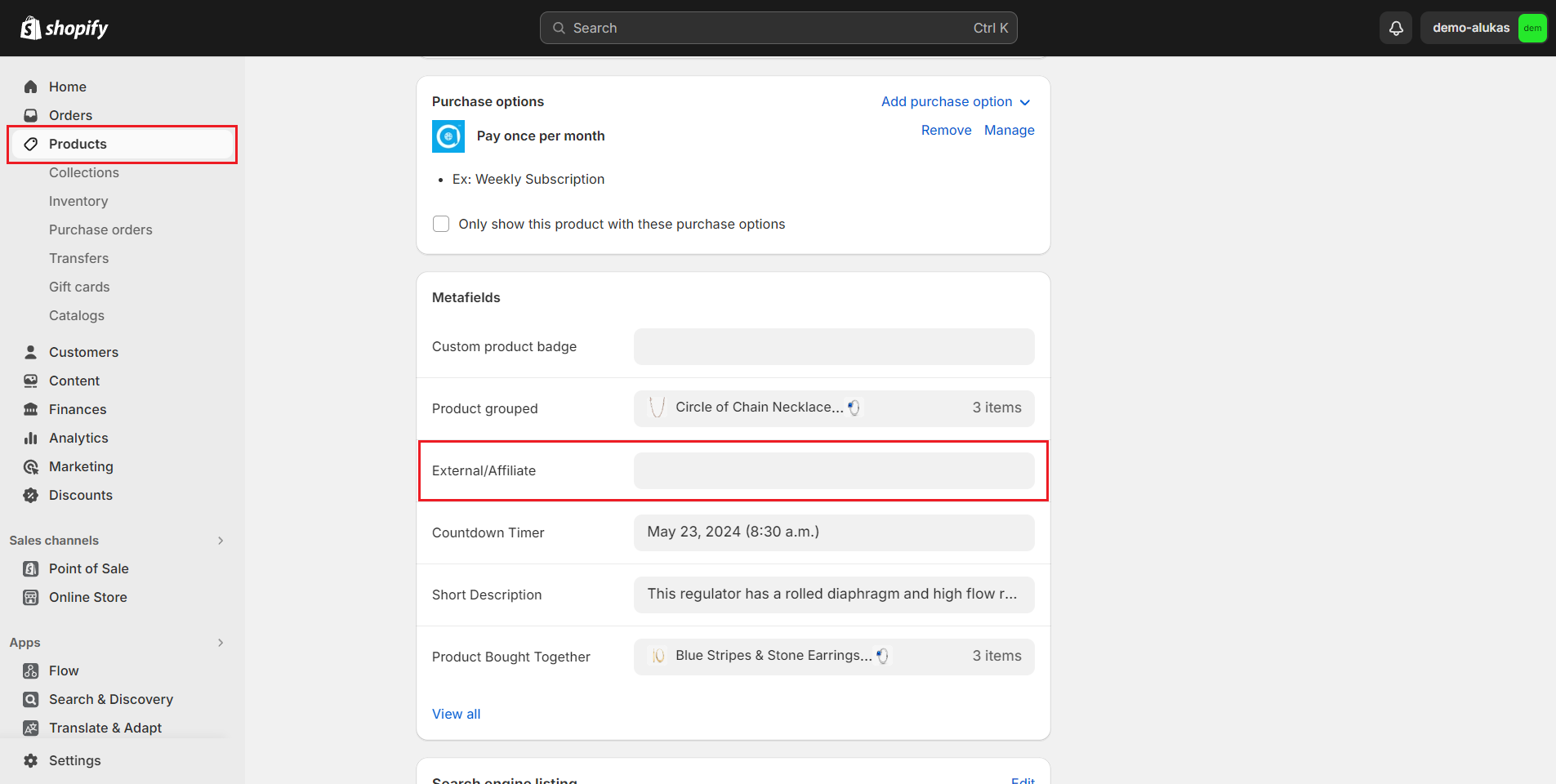Click the Remove purchase option link

946,130
